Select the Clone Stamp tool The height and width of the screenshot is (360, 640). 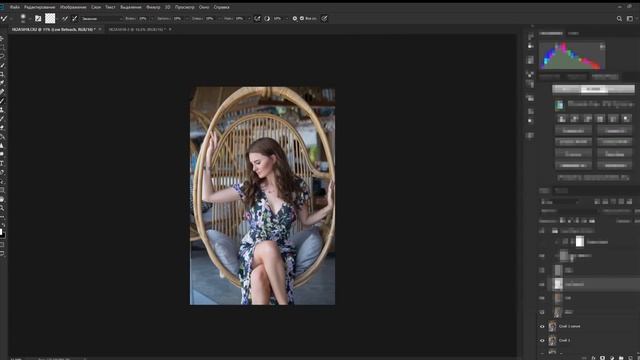[2, 110]
